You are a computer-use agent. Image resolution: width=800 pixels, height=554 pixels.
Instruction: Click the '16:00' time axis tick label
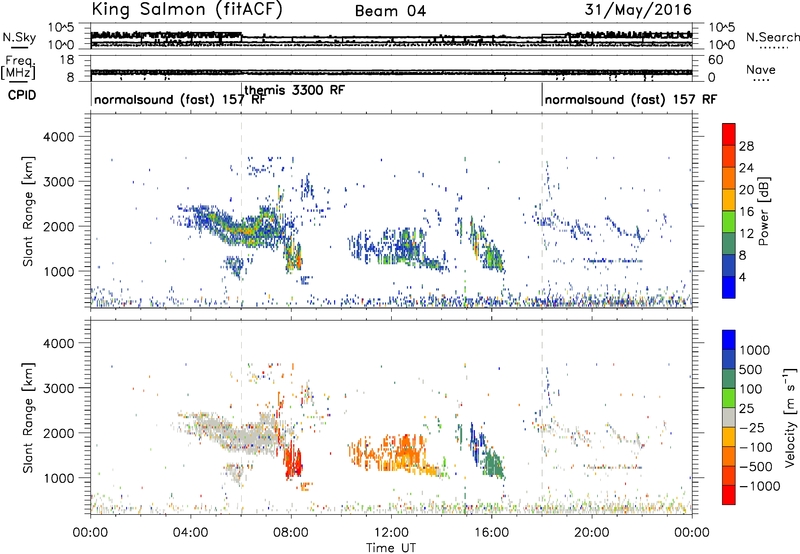click(491, 533)
